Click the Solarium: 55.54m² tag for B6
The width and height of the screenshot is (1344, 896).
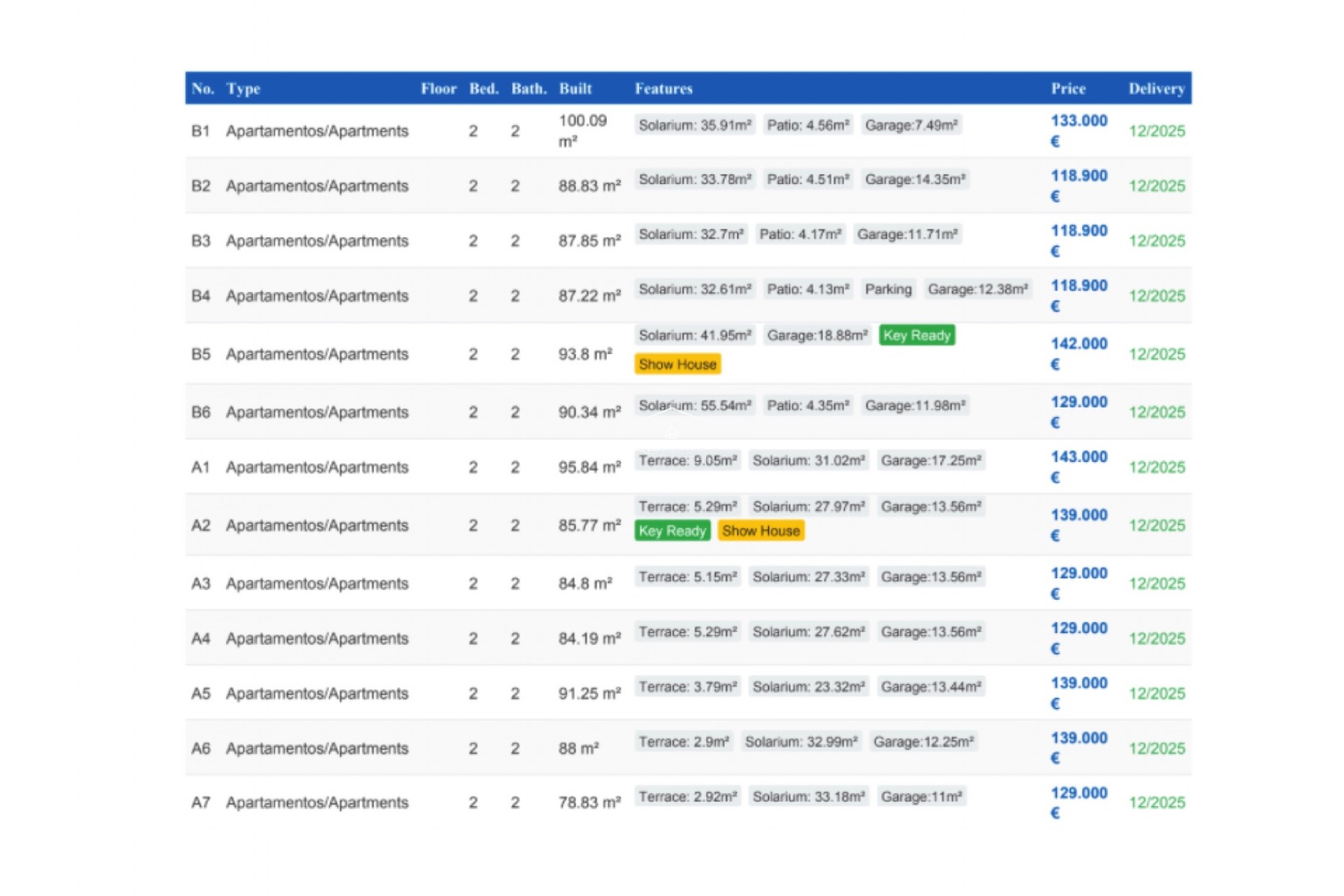[694, 405]
